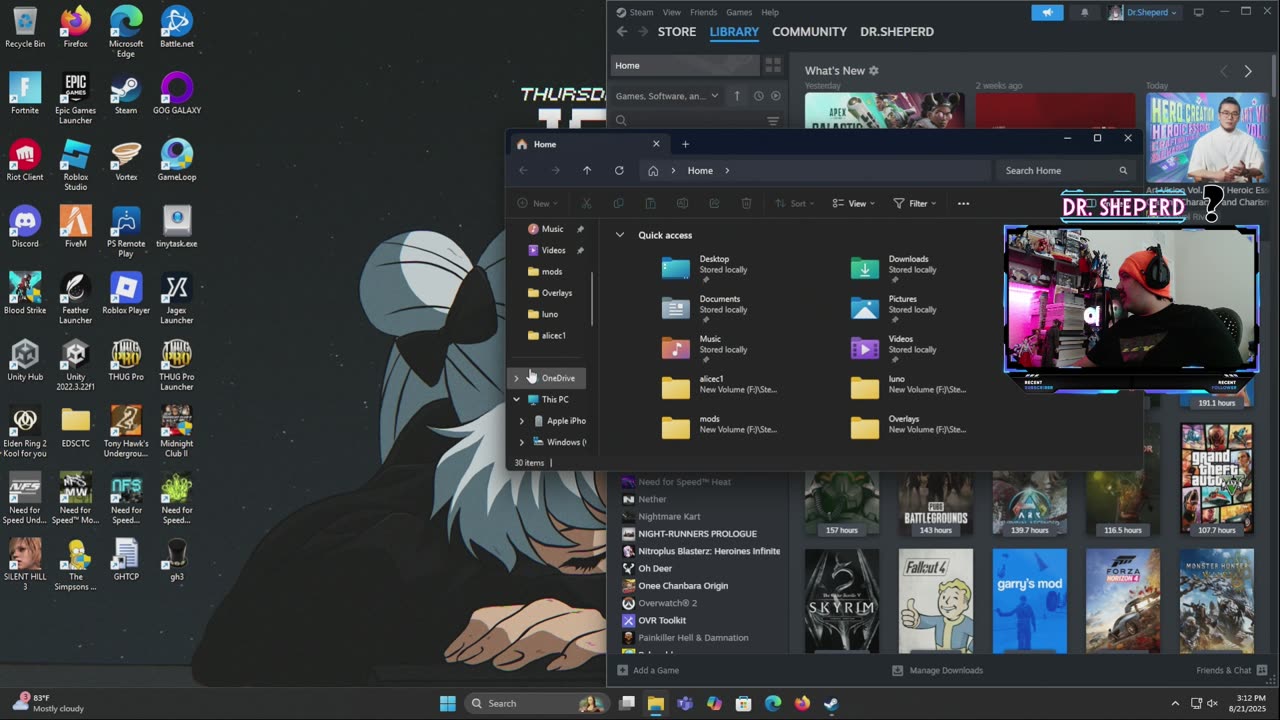Open the GOG GALAXY desktop icon
Image resolution: width=1280 pixels, height=720 pixels.
click(x=177, y=93)
